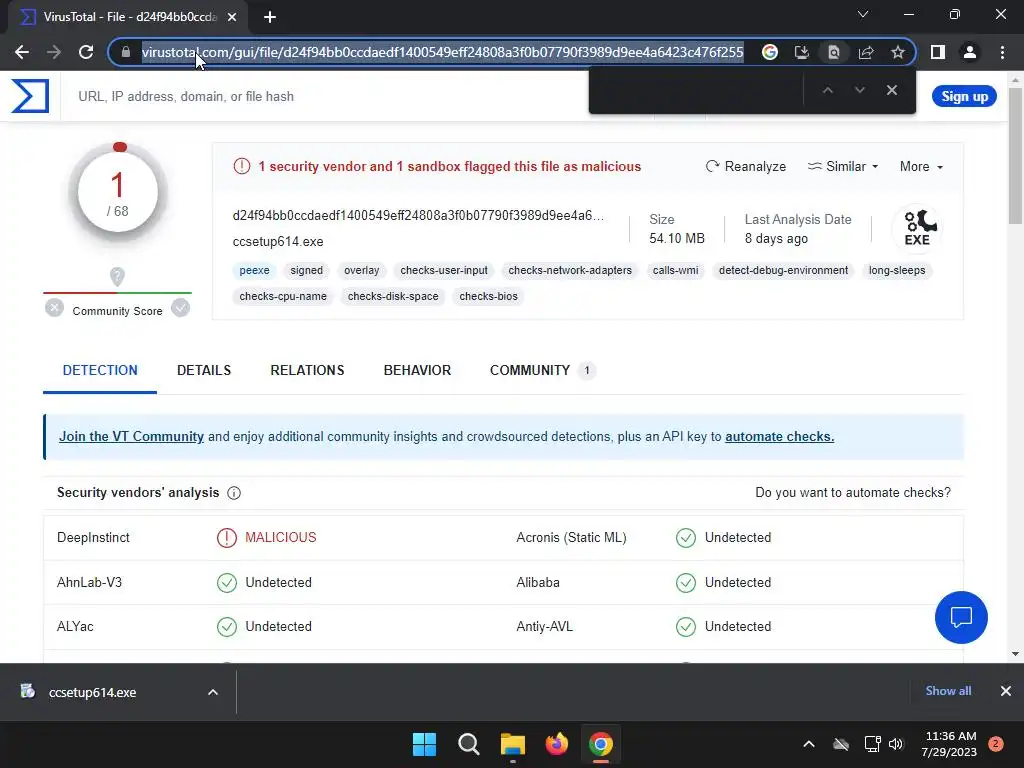Click the checks-network-adapters tag

[x=570, y=270]
